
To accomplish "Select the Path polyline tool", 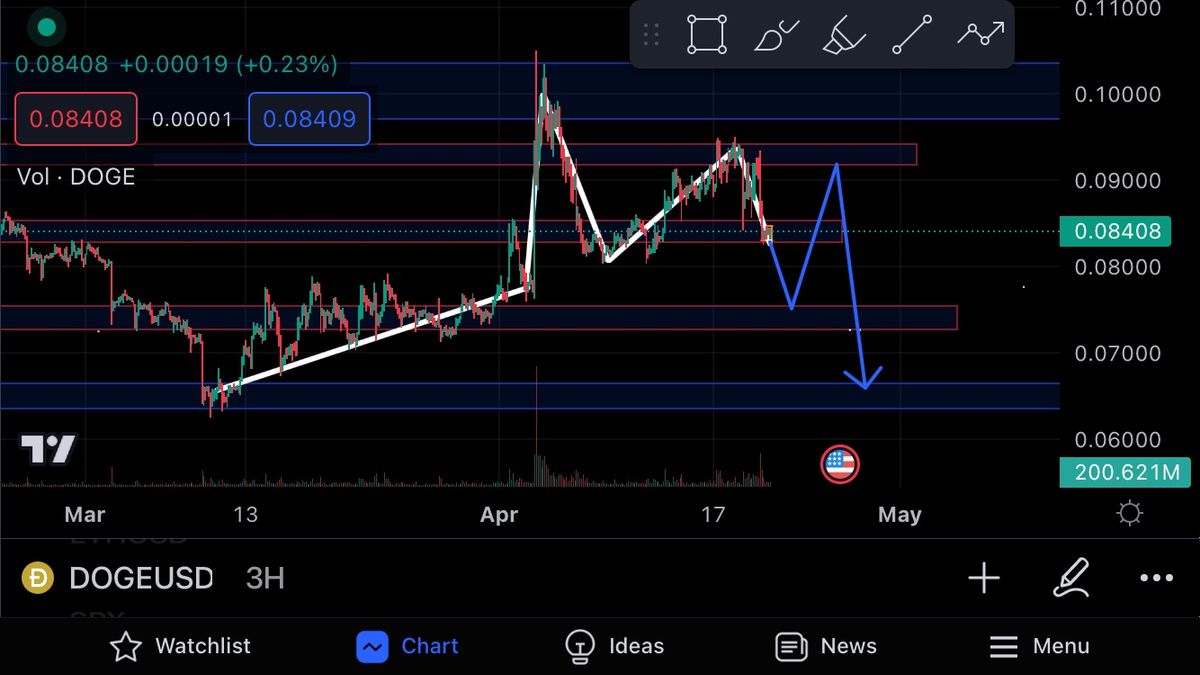I will pyautogui.click(x=980, y=35).
